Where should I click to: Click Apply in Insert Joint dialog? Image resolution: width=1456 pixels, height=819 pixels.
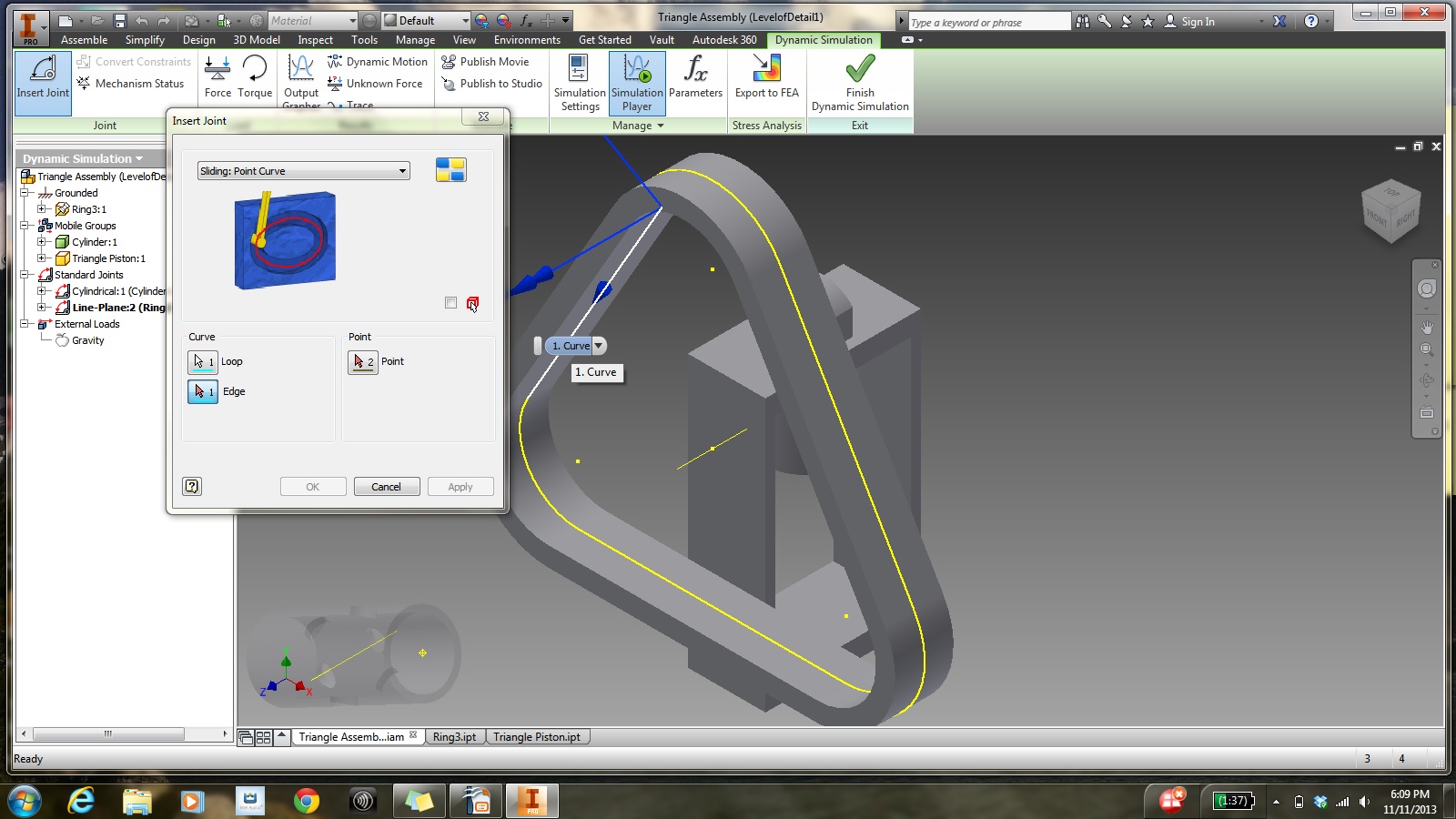[460, 487]
